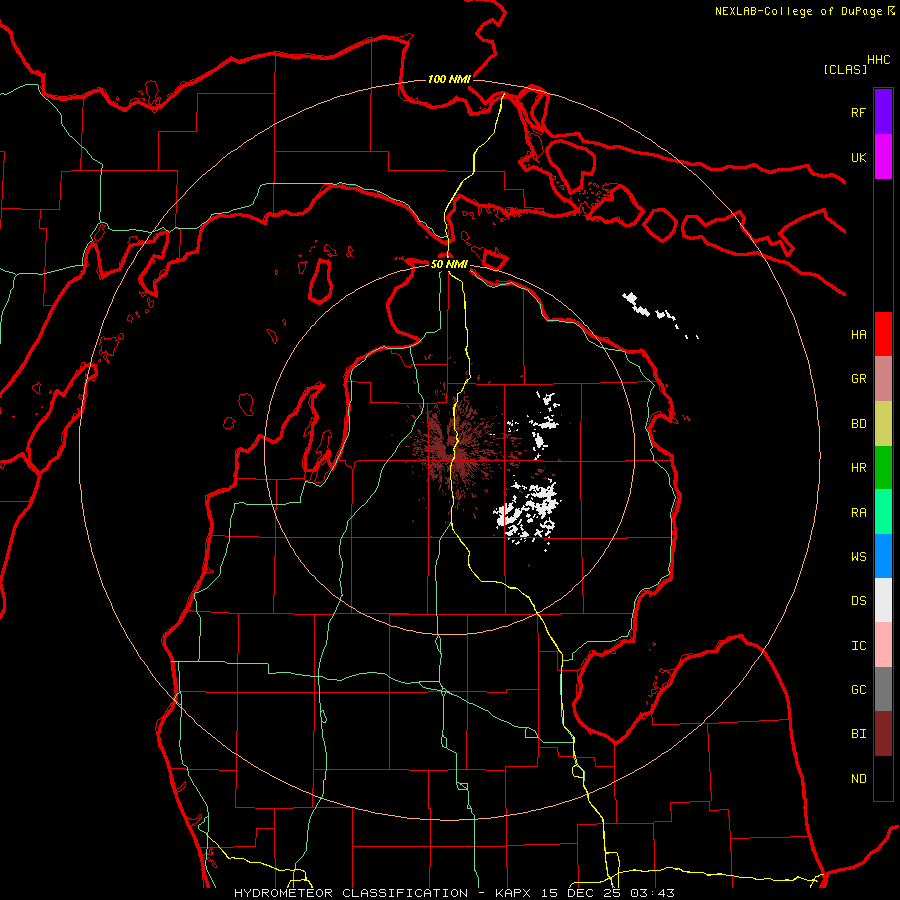Click the RA legend label
The image size is (900, 900).
[859, 513]
